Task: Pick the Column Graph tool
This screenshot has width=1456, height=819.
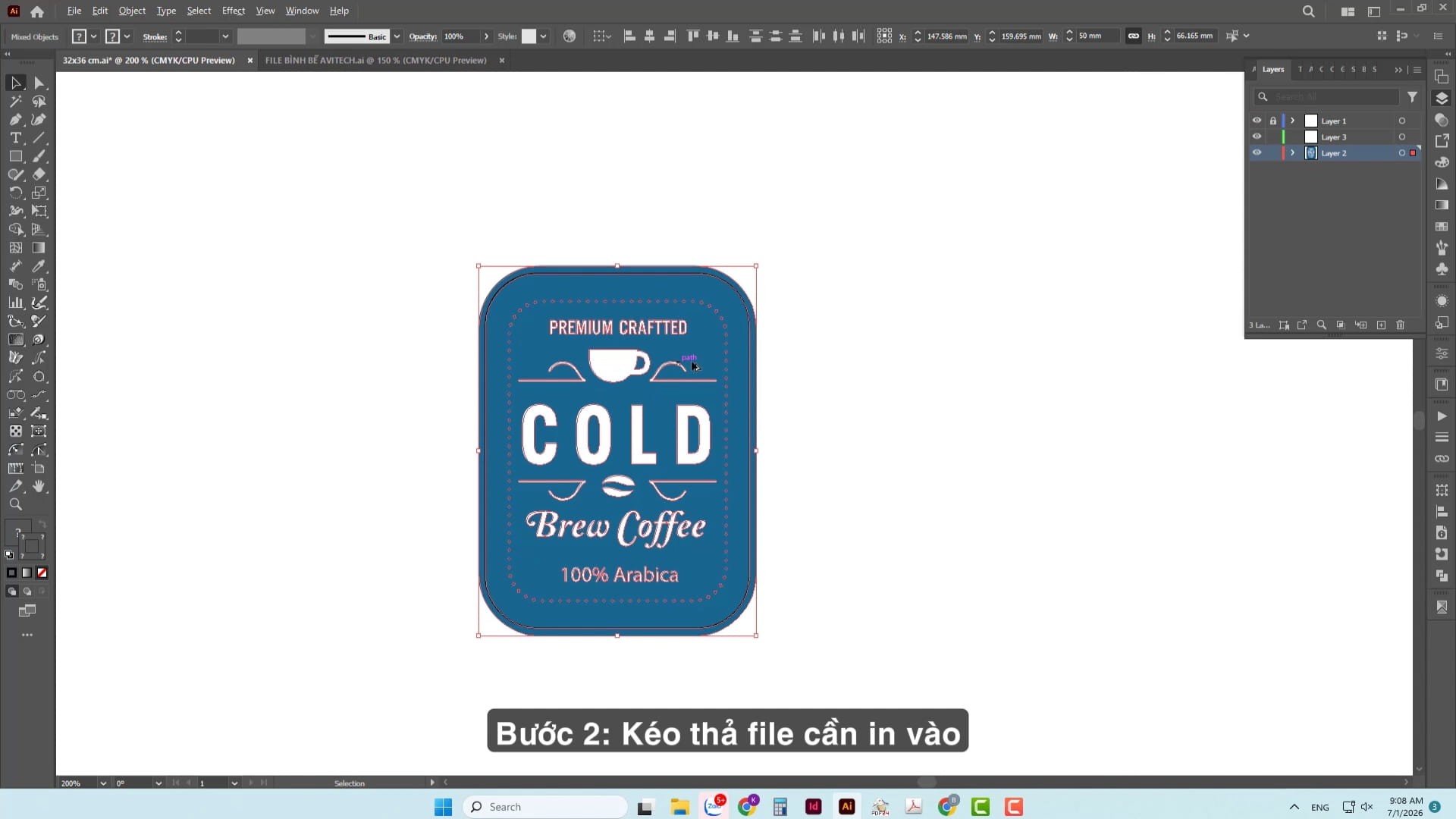Action: [15, 303]
